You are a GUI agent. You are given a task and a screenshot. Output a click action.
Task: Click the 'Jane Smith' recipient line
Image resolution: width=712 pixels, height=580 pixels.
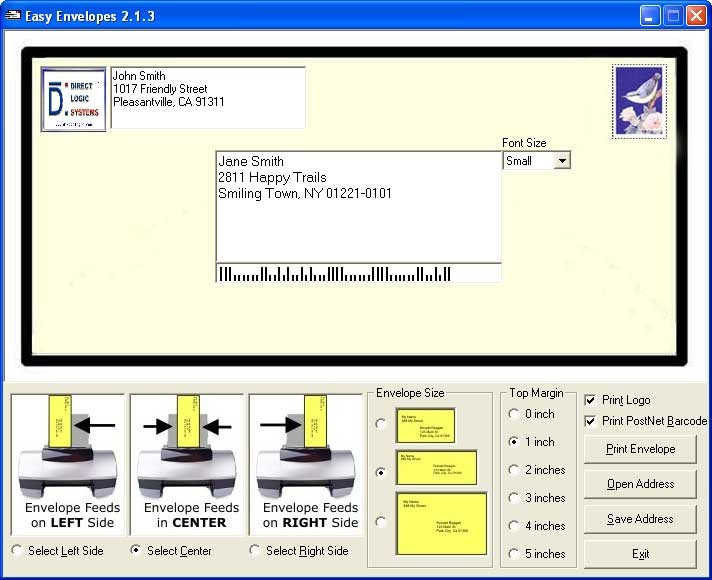[x=251, y=161]
